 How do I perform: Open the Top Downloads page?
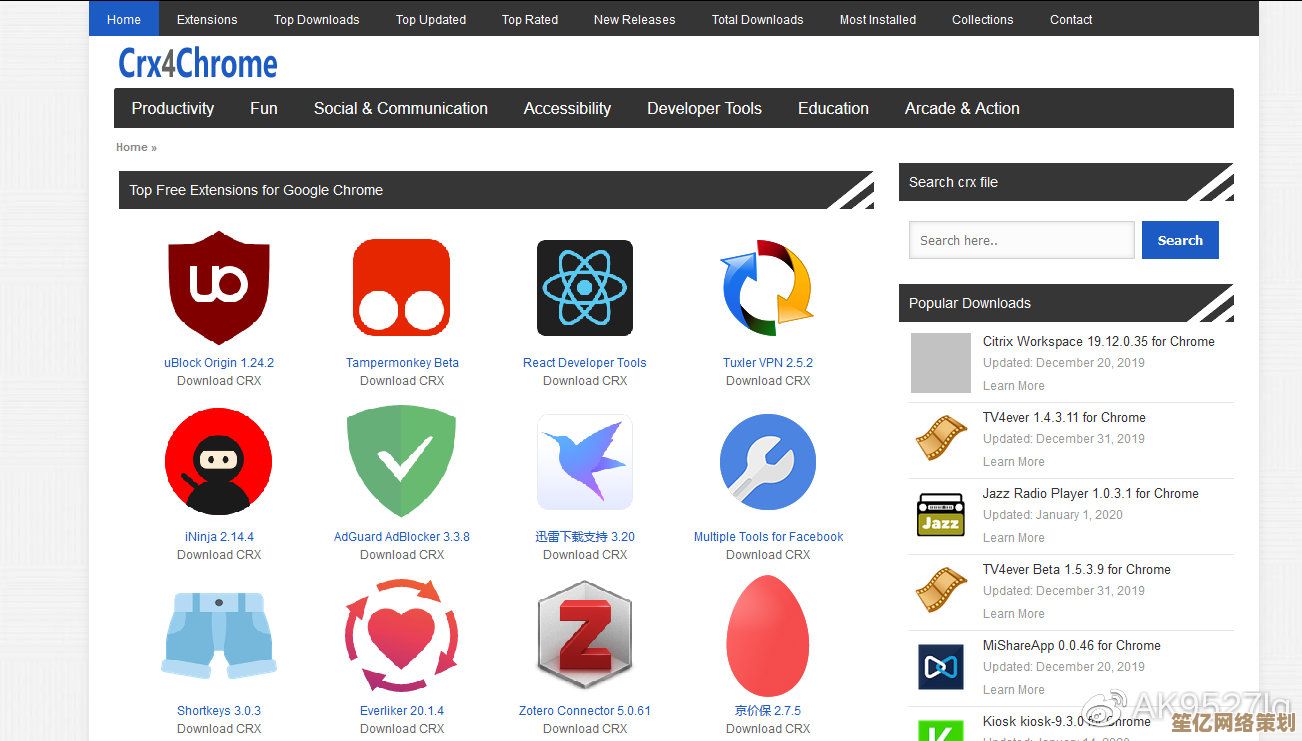coord(317,19)
